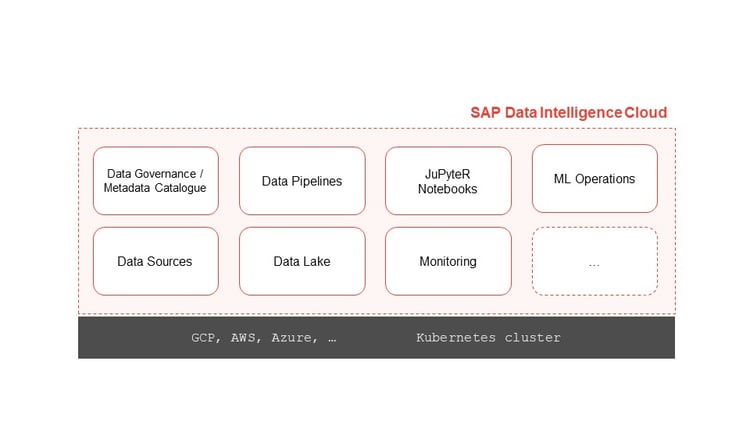Click the Data Governance / Metadata Catalogue box
Screen dimensions: 750x421
(x=155, y=181)
